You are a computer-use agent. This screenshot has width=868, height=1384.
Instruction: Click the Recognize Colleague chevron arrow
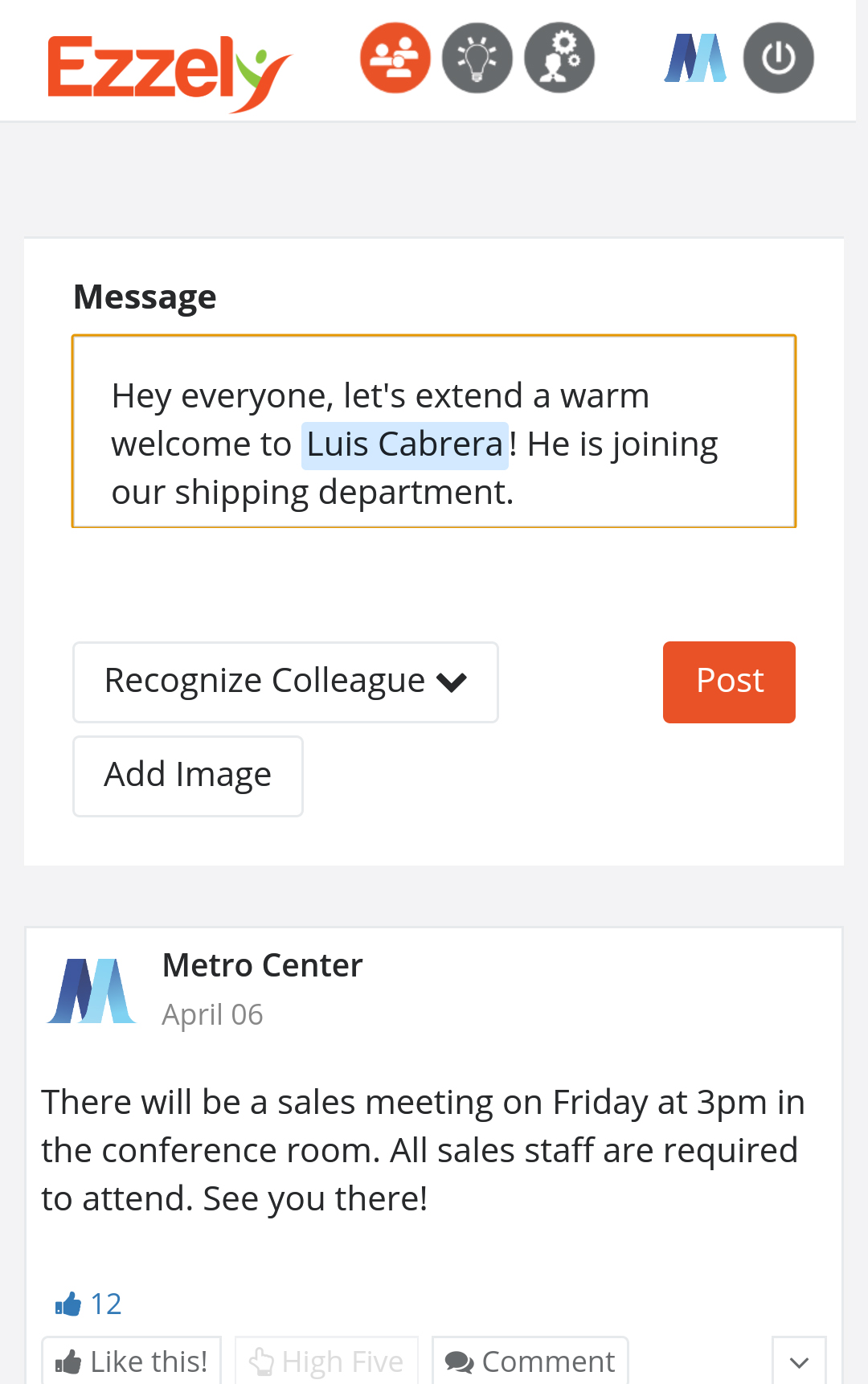click(x=452, y=682)
